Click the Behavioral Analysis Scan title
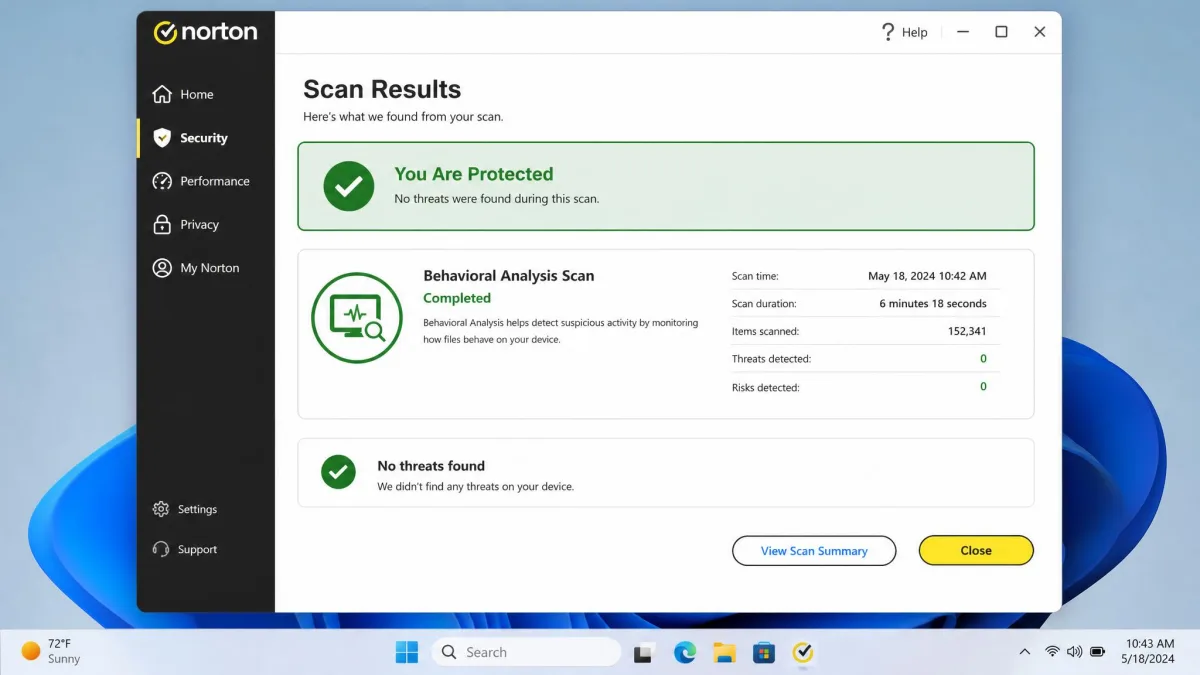 [509, 276]
